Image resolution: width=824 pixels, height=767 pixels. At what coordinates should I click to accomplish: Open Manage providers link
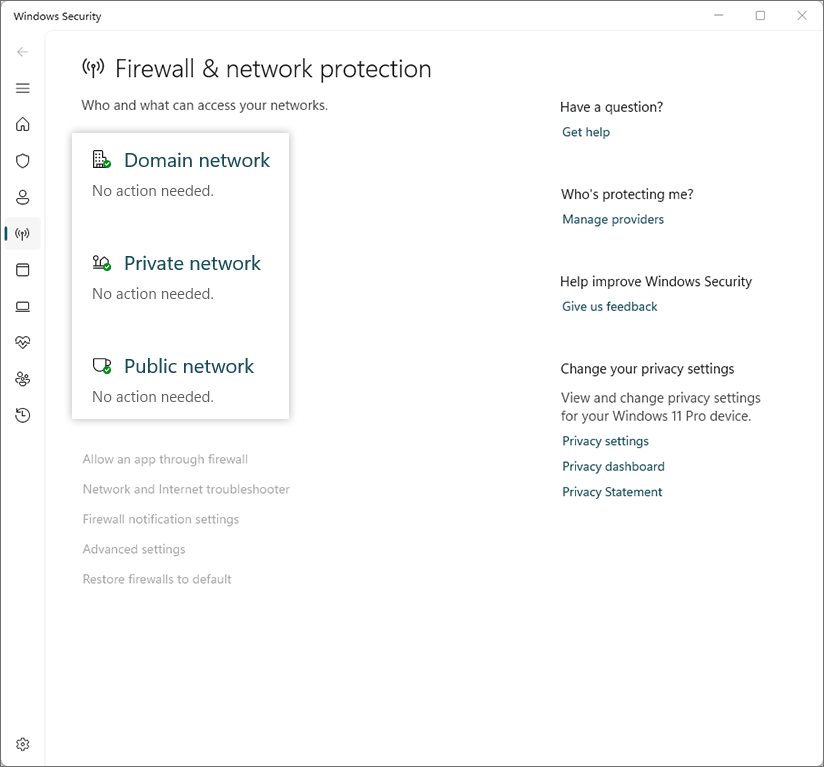[x=613, y=219]
